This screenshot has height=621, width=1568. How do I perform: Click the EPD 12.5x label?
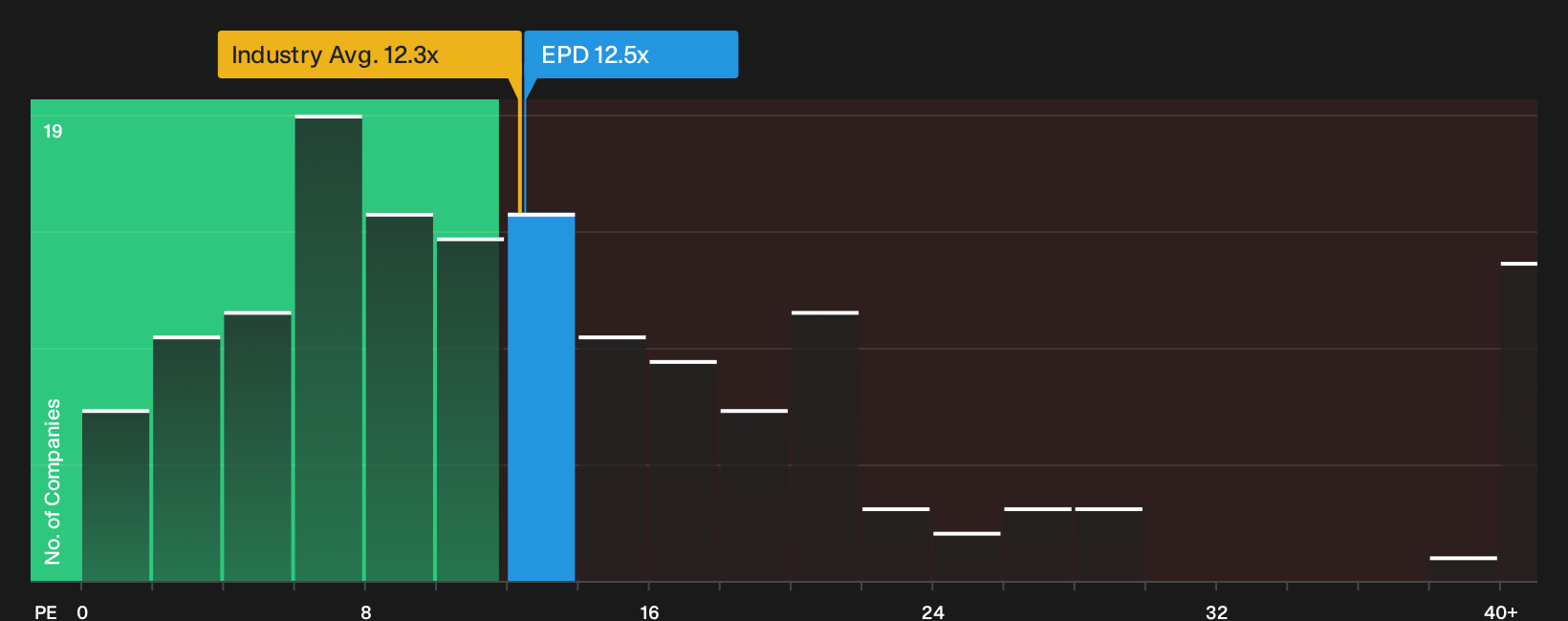631,54
